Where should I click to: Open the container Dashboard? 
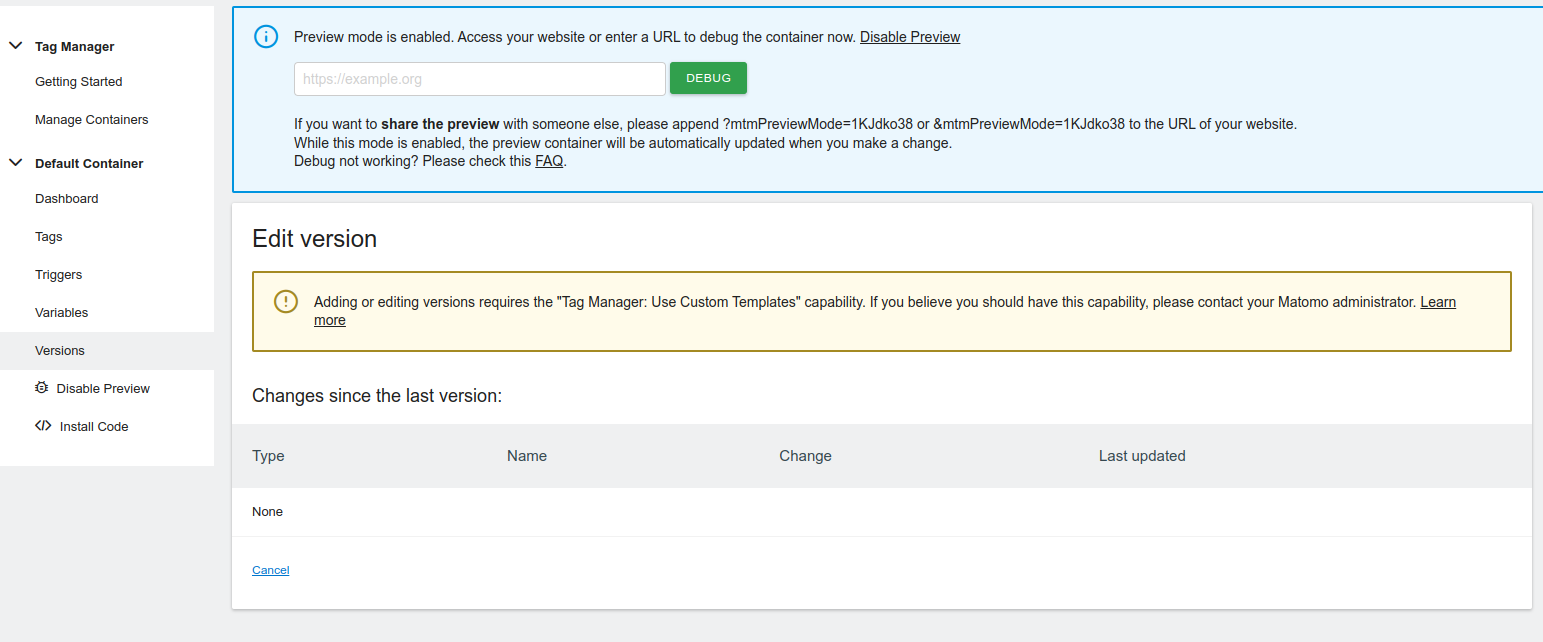pyautogui.click(x=66, y=199)
